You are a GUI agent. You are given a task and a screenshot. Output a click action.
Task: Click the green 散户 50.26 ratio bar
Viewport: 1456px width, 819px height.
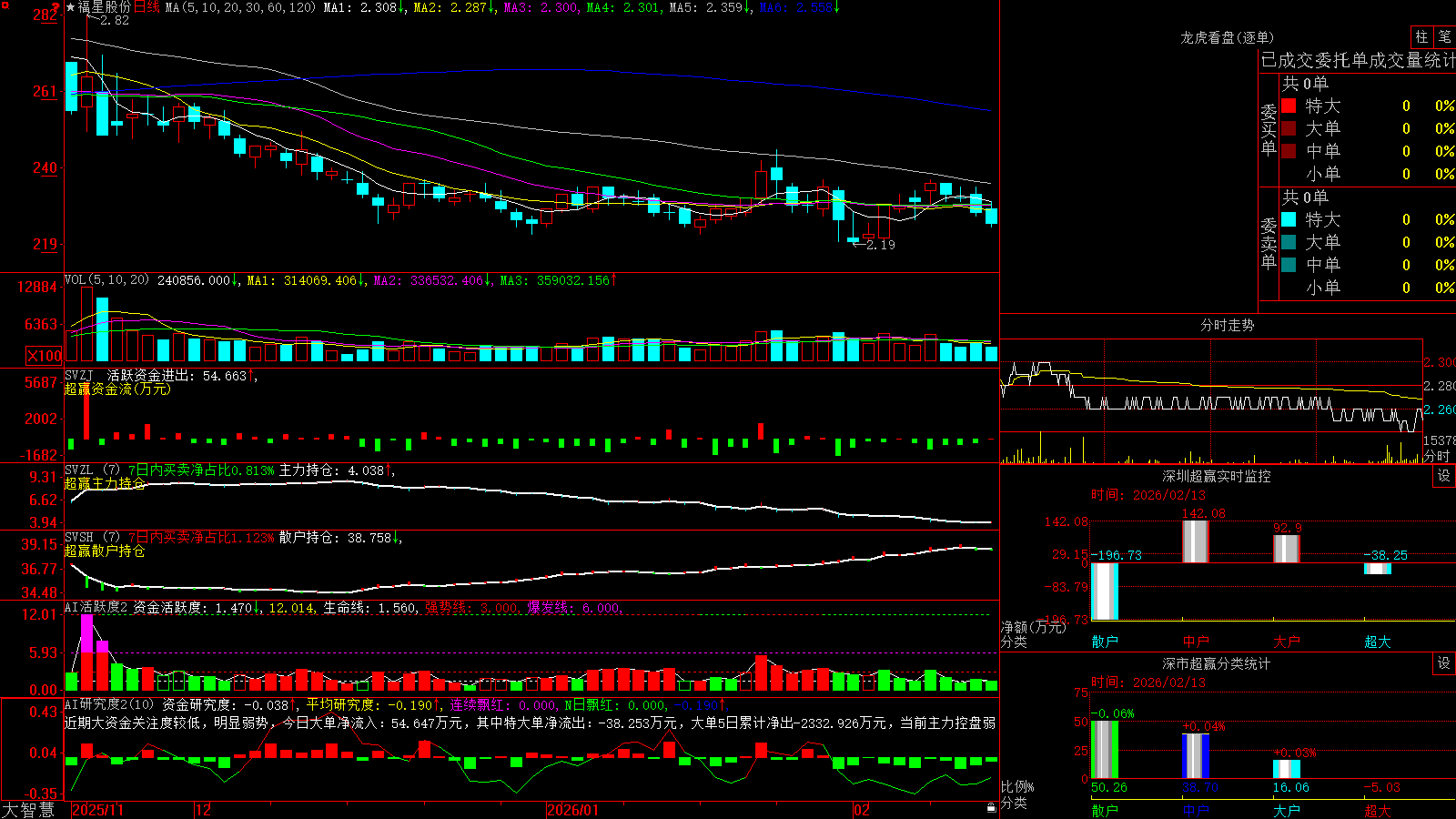1105,750
